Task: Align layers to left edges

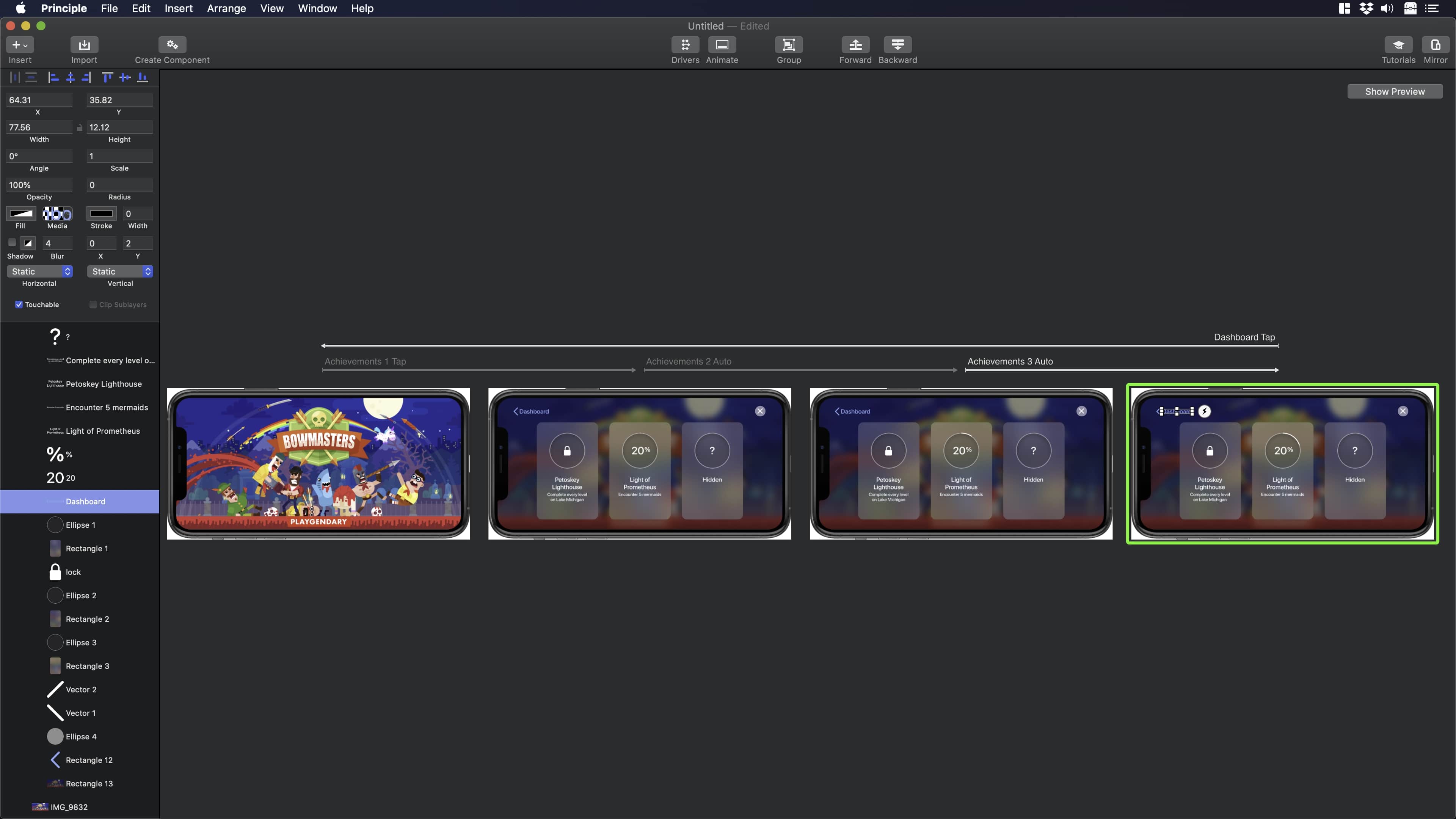Action: [x=54, y=77]
